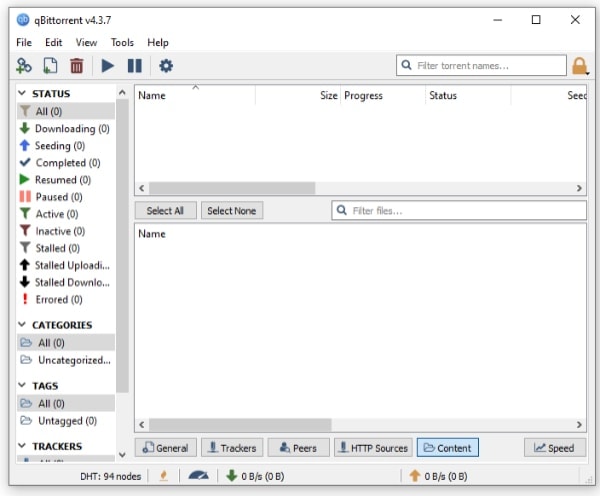Select the Seeding (0) status filter

point(65,146)
